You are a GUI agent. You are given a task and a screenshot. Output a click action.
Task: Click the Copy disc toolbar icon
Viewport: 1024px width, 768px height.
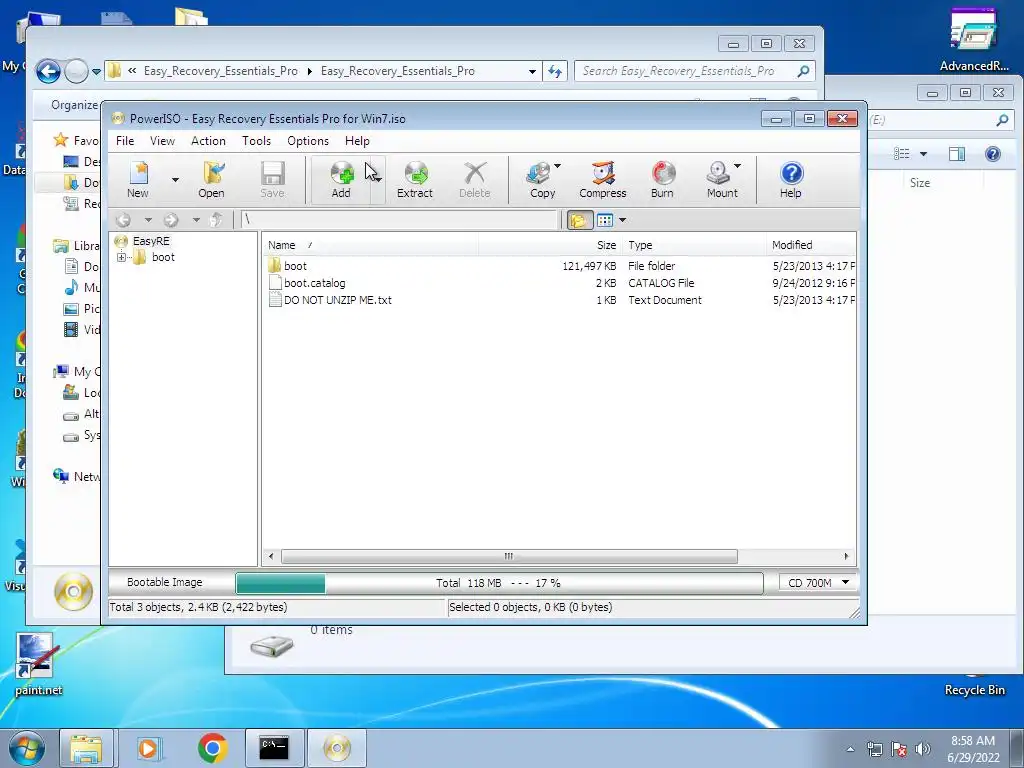tap(541, 180)
